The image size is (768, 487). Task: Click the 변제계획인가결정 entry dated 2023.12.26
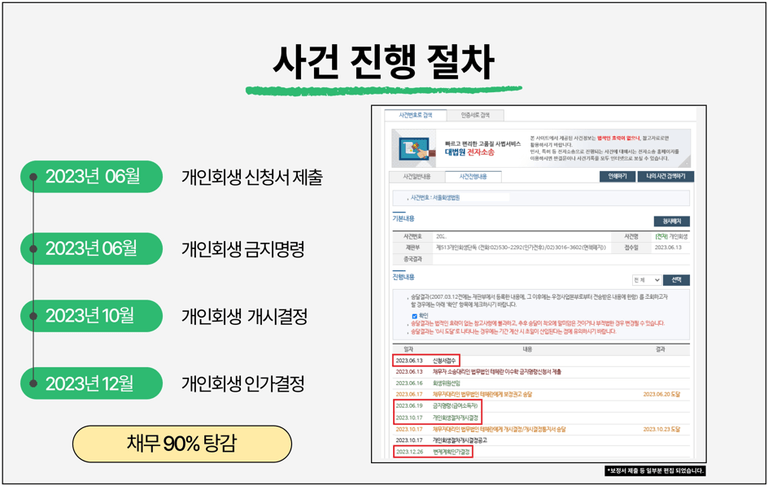click(452, 451)
